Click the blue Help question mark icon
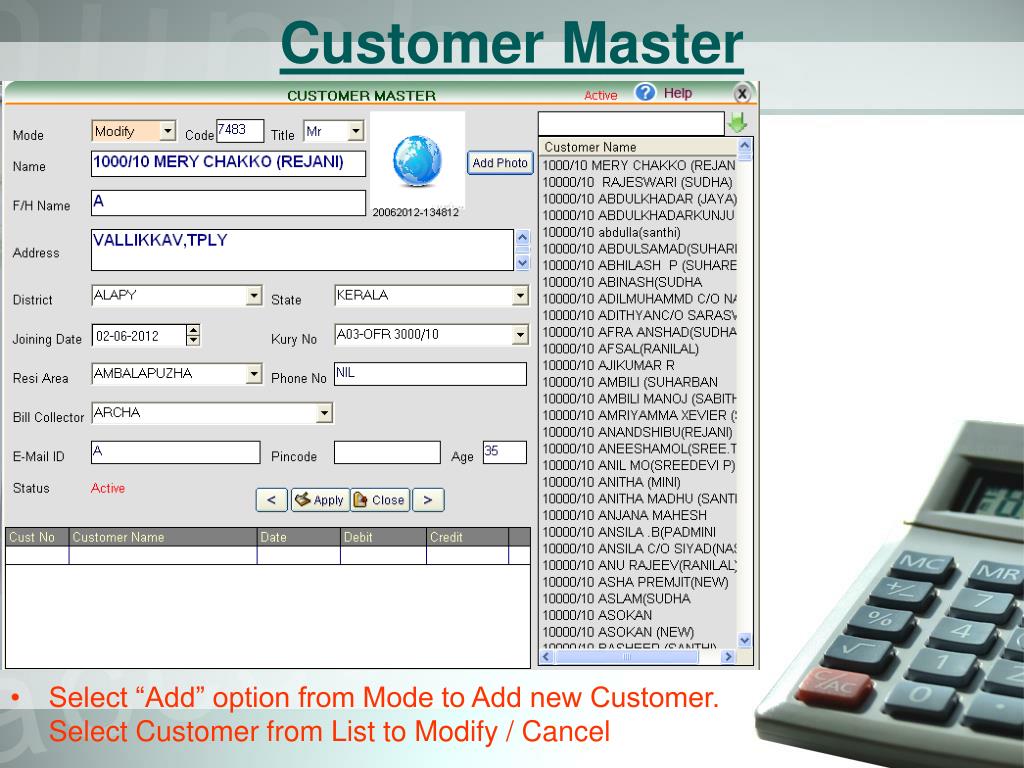The height and width of the screenshot is (768, 1024). point(645,93)
